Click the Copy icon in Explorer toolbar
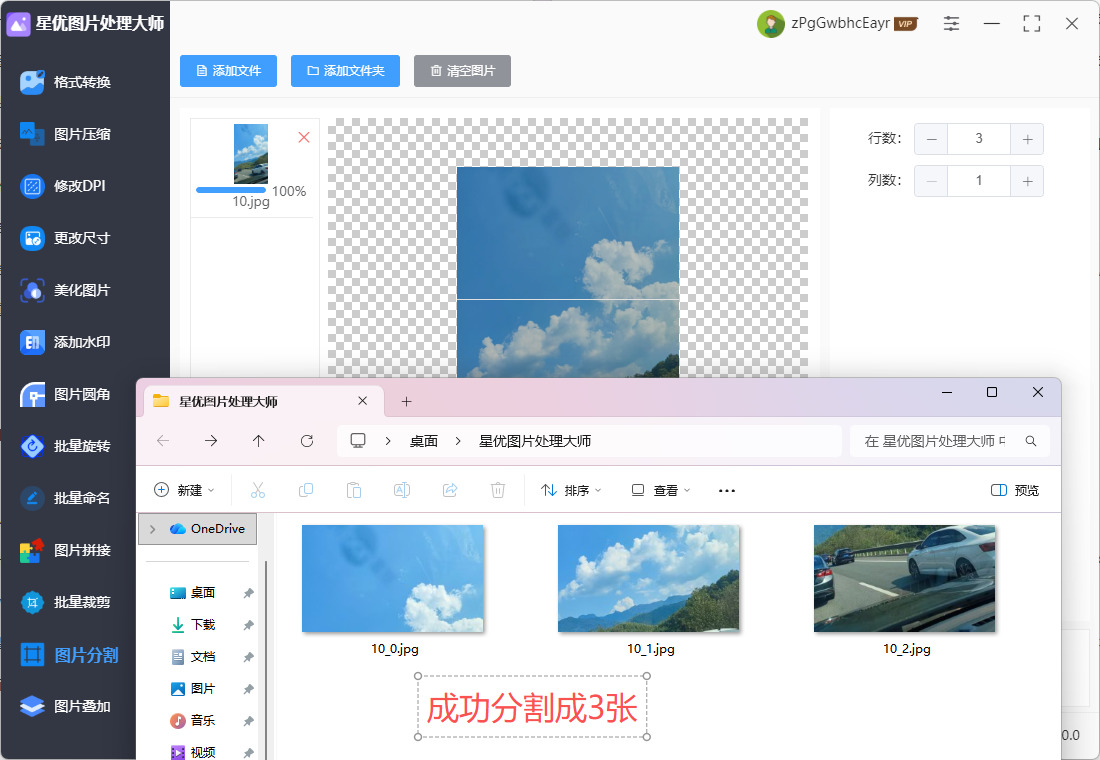 click(x=306, y=490)
